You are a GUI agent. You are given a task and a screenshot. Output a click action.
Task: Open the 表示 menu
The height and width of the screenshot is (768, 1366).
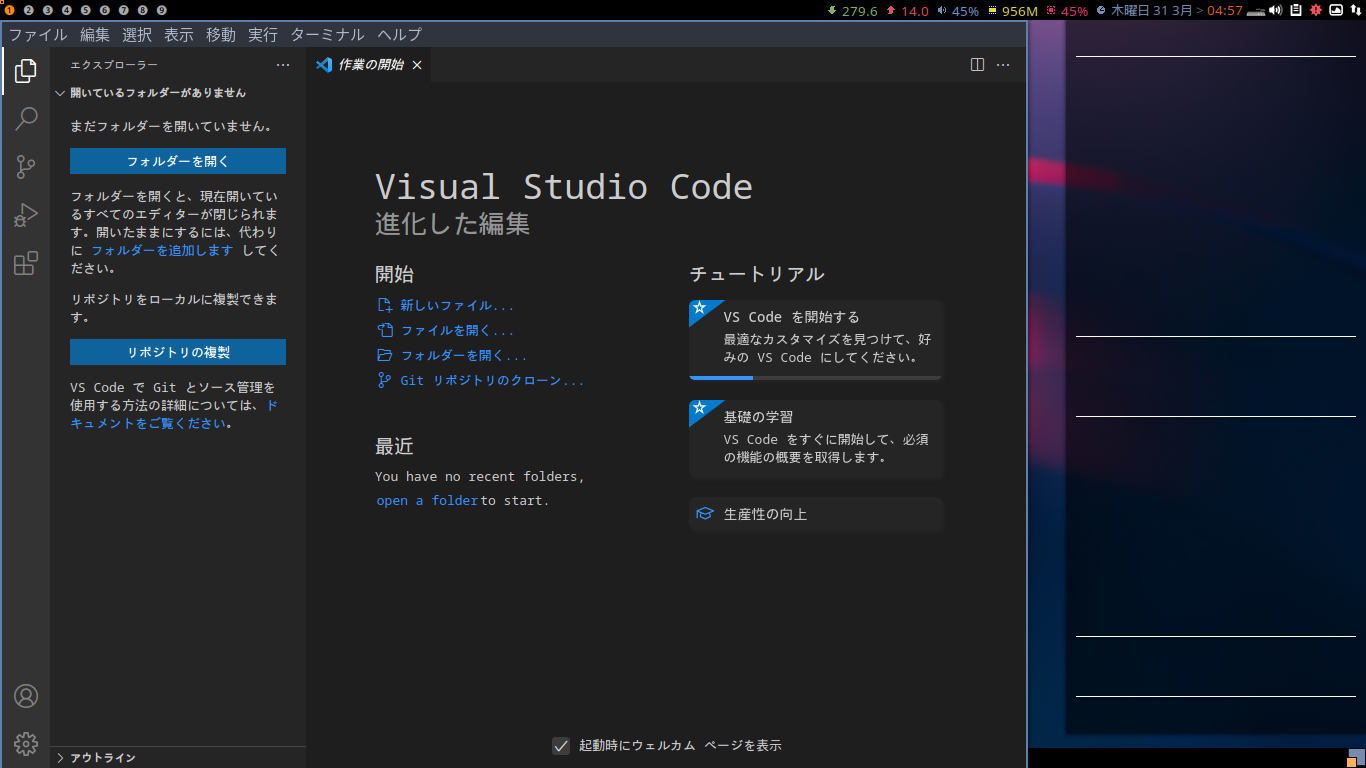(179, 34)
